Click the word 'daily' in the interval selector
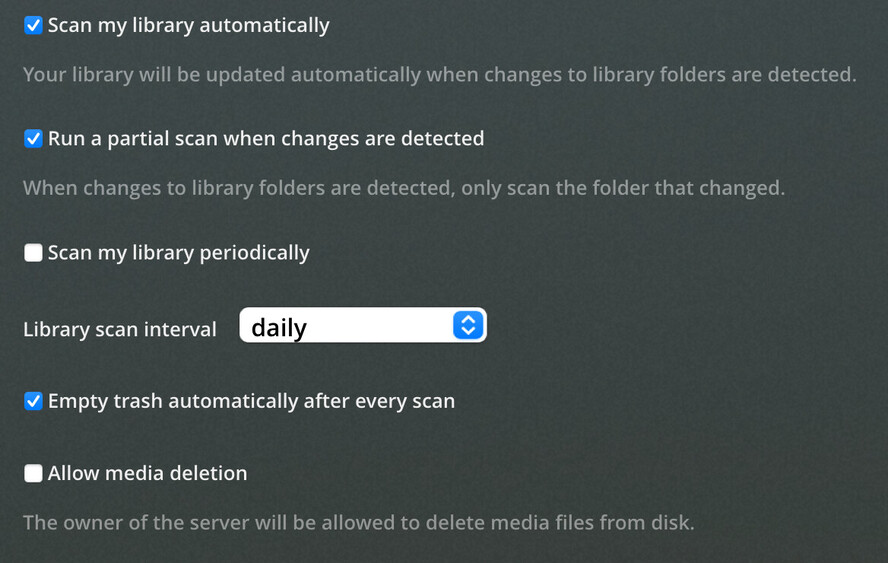This screenshot has height=563, width=888. click(279, 327)
